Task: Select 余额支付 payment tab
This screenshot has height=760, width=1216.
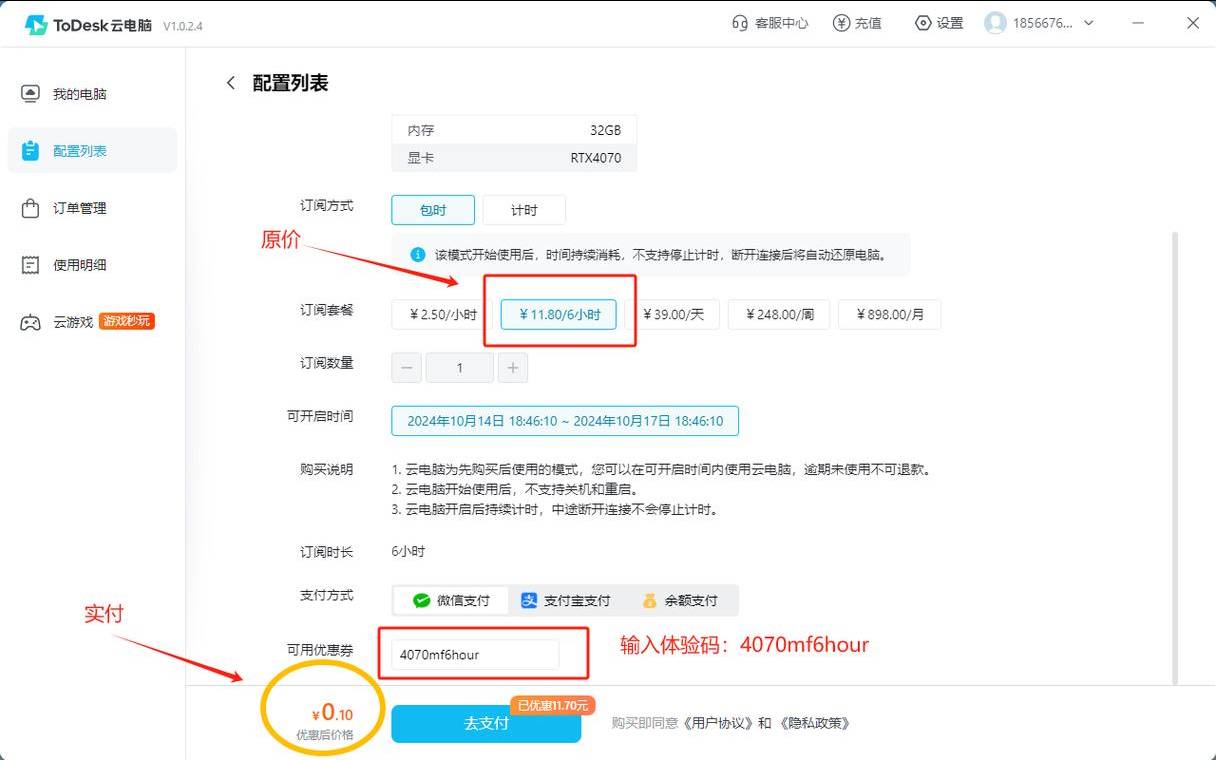Action: (x=680, y=601)
